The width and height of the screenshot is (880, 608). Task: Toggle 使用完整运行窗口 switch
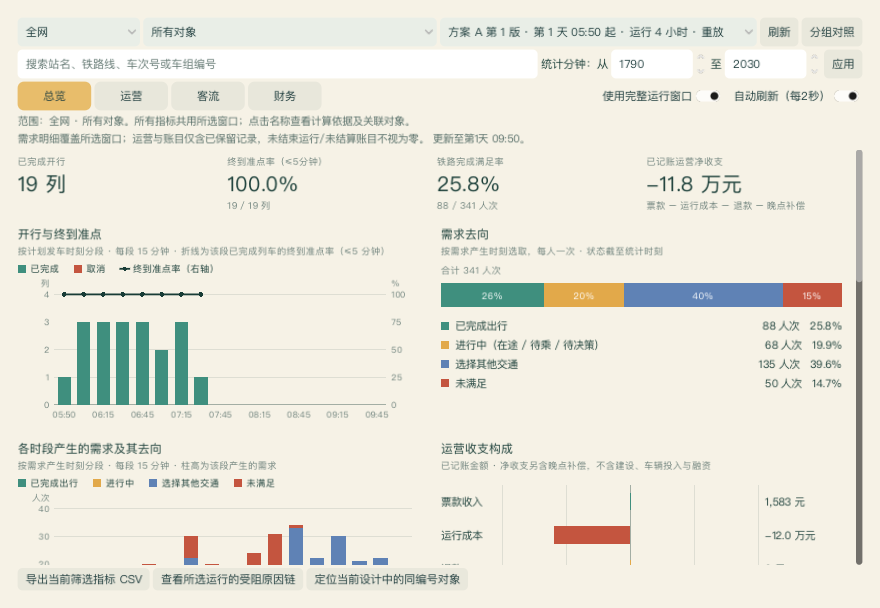708,96
